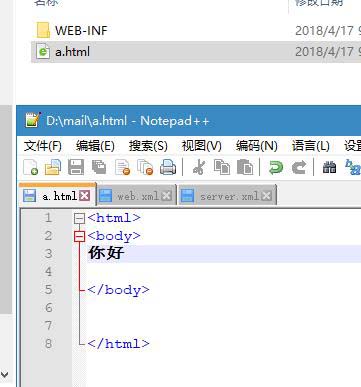Close the a.html tab
Viewport: 361px width, 387px height.
tap(85, 196)
